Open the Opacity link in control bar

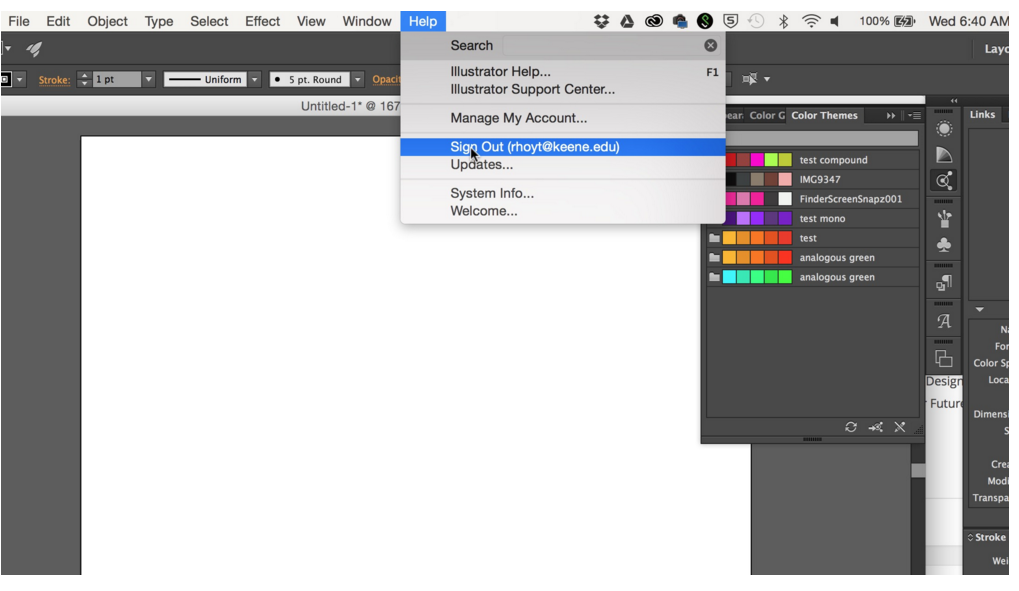(386, 79)
